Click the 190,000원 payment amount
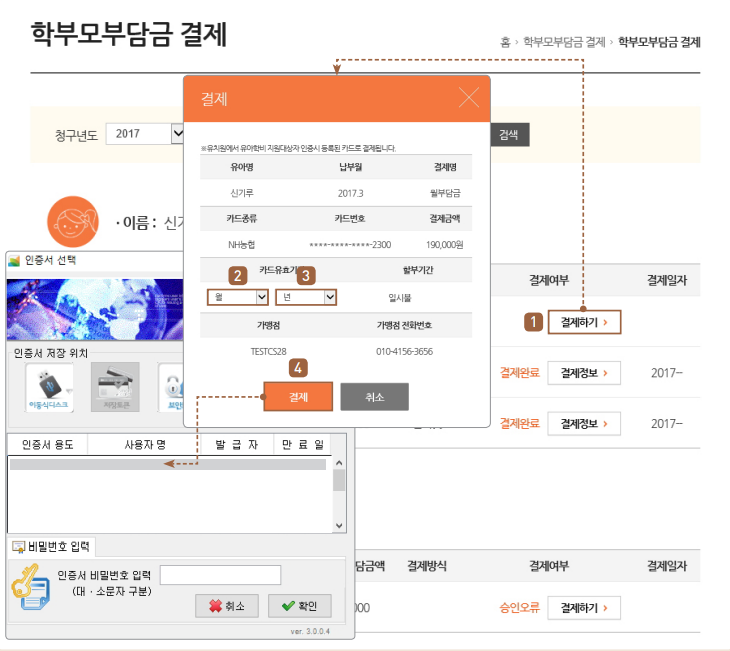This screenshot has width=730, height=651. [x=445, y=245]
